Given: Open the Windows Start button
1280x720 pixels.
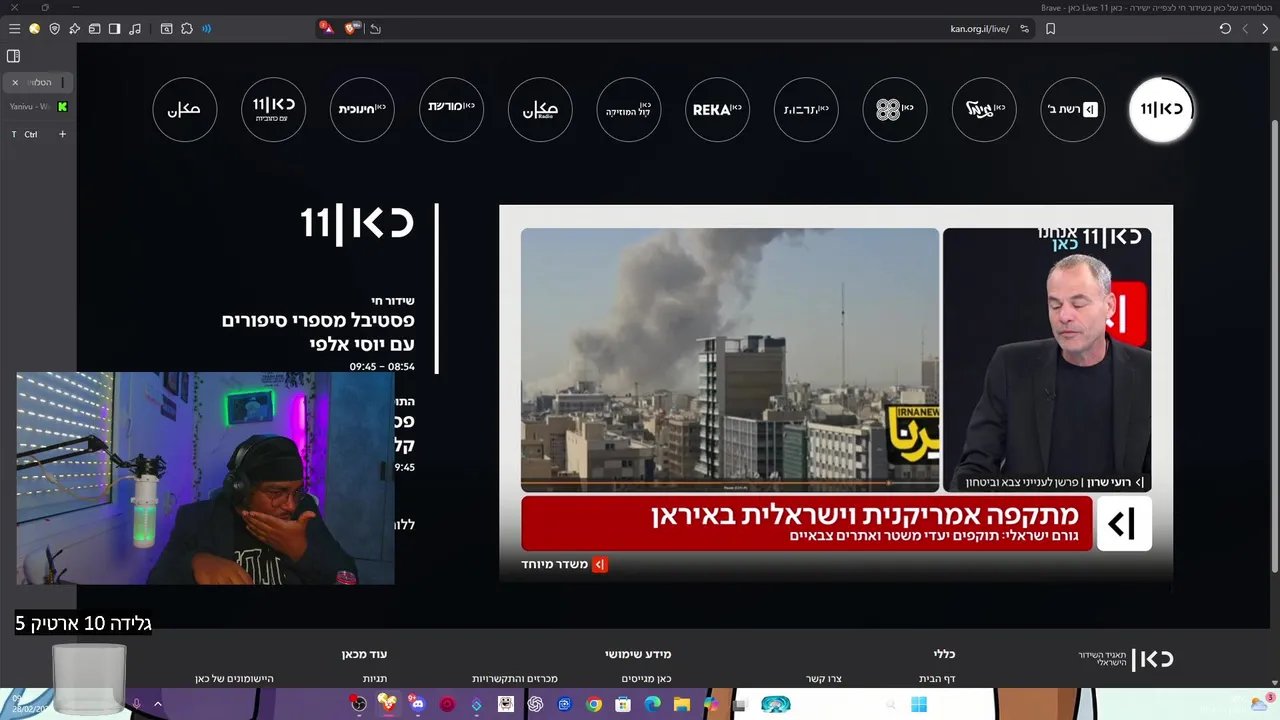Looking at the screenshot, I should point(919,704).
